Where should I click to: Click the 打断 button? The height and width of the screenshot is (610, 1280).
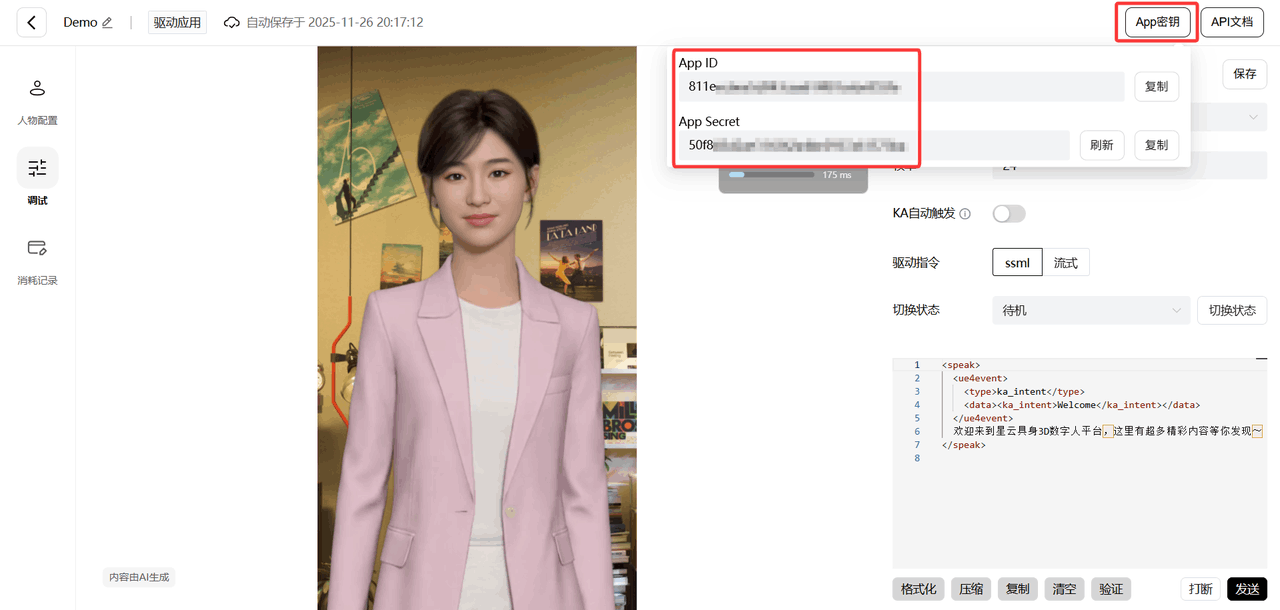1201,589
